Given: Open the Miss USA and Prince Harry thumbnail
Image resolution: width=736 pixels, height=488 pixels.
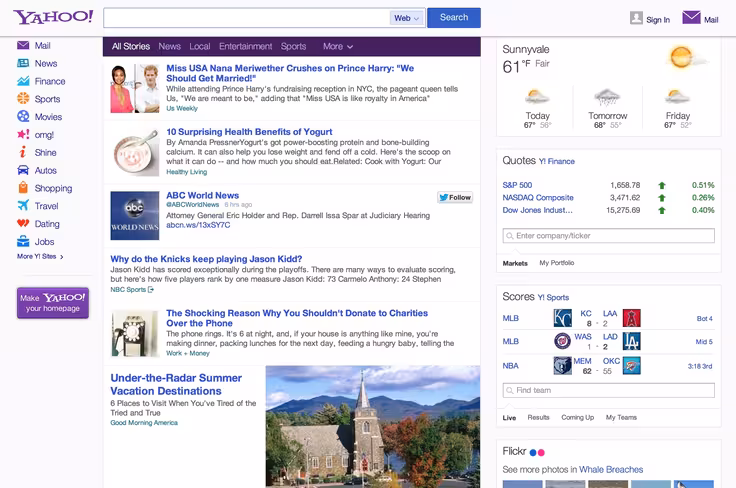Looking at the screenshot, I should [135, 89].
